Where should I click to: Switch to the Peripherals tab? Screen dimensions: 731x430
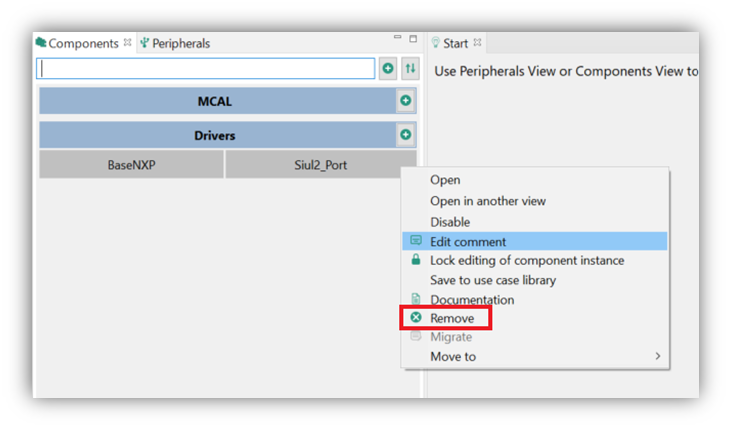point(180,44)
